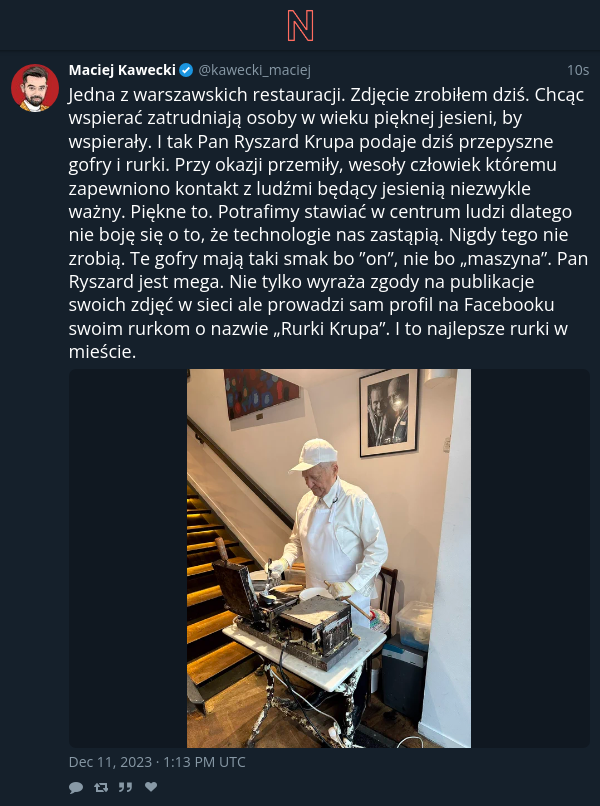Open Maciej Kawecki's avatar picture
This screenshot has height=806, width=600.
pos(35,88)
